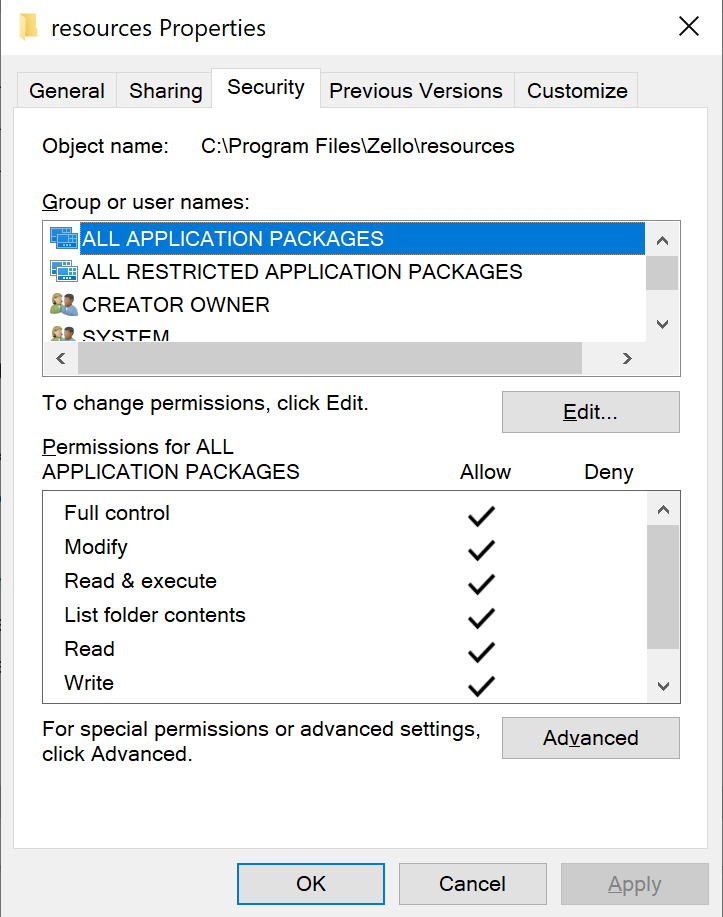Select ALL APPLICATION PACKAGES entry

(x=362, y=238)
